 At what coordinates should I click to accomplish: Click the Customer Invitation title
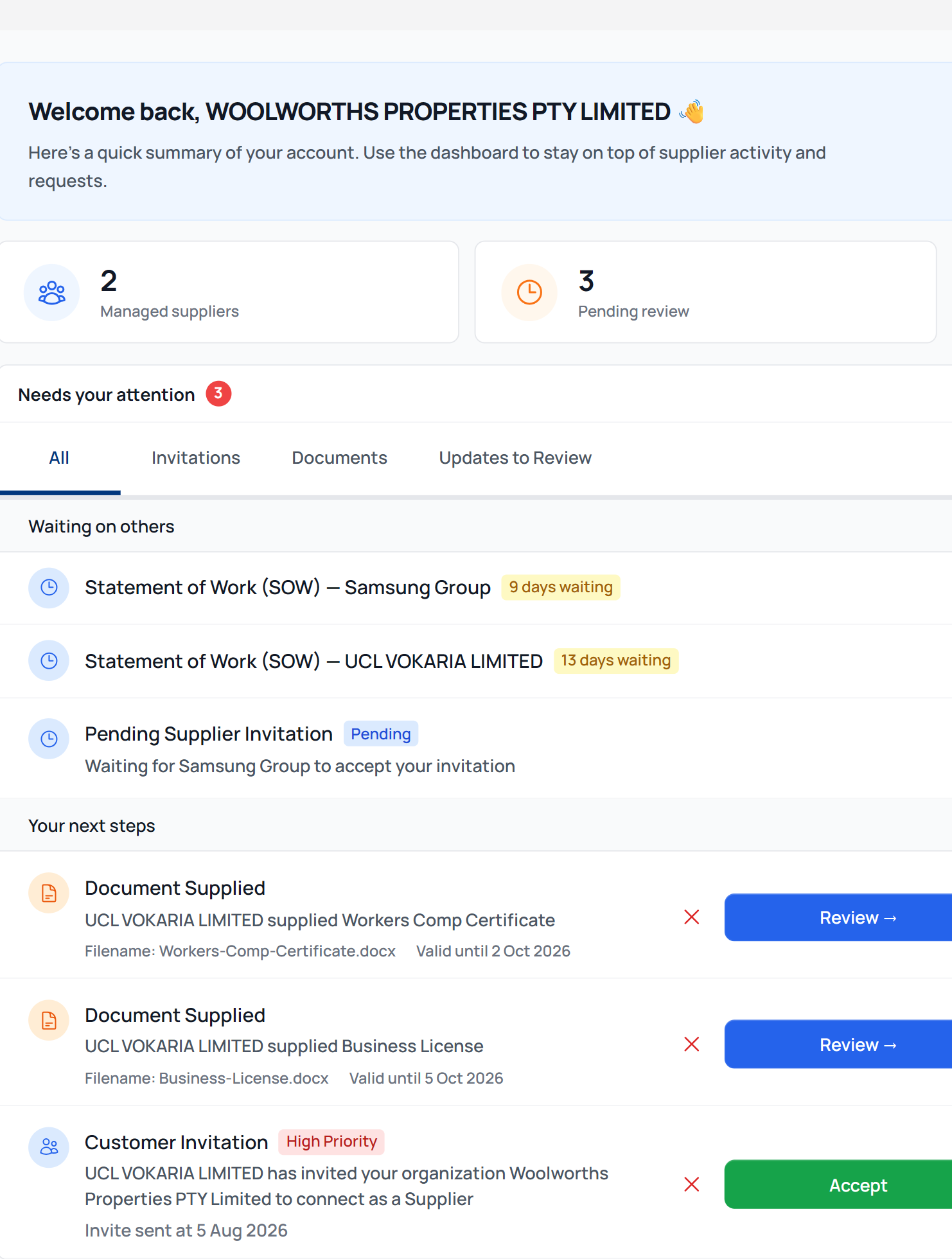point(177,1143)
